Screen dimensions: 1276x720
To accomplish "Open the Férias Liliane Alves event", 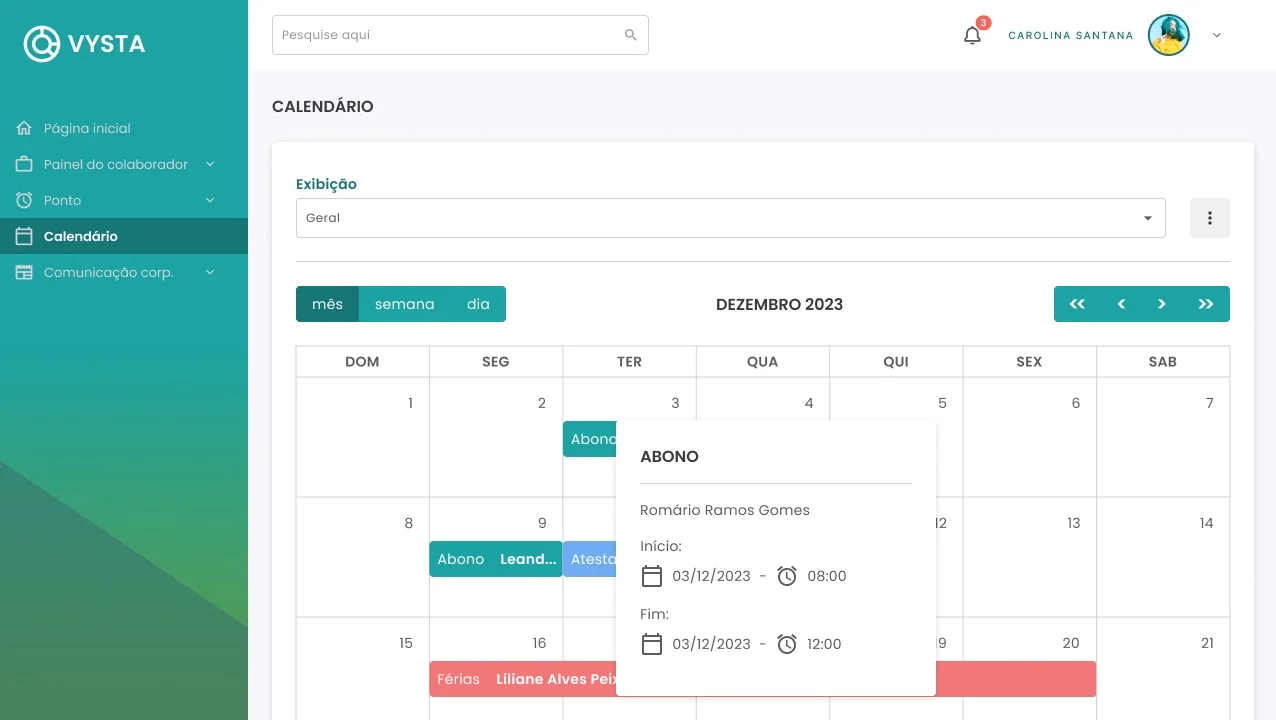I will (524, 679).
